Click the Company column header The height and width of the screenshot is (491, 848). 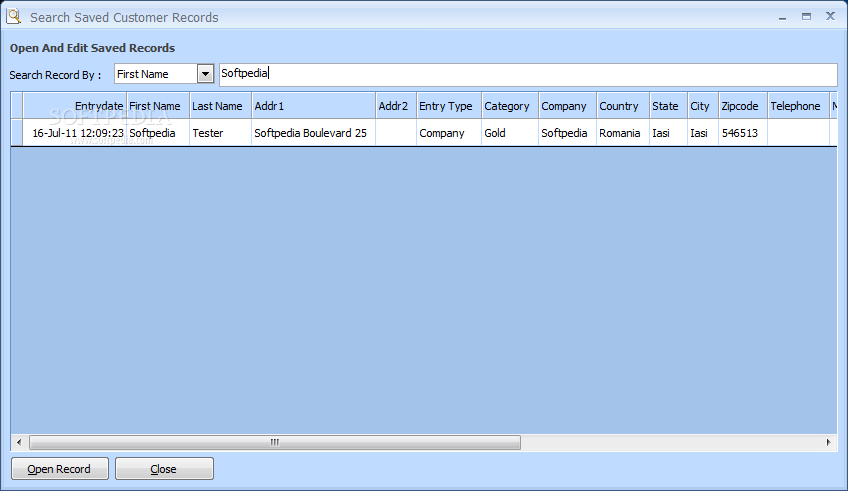568,106
